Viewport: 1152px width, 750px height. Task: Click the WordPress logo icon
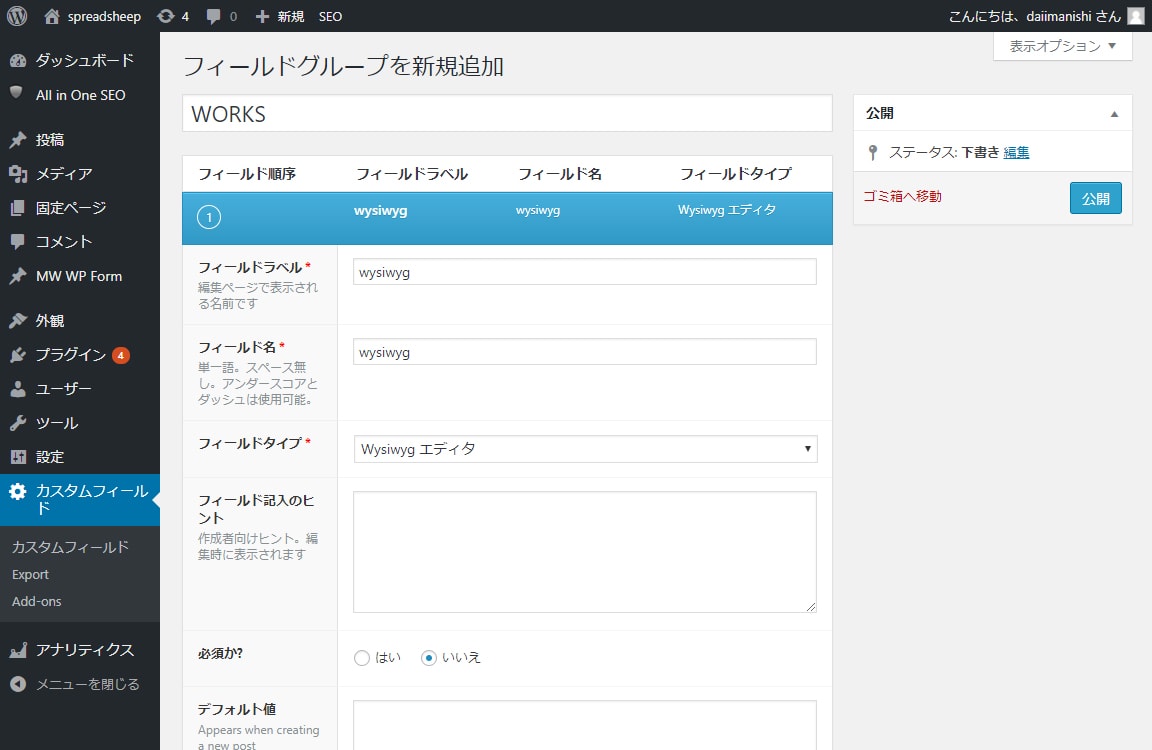[x=17, y=16]
